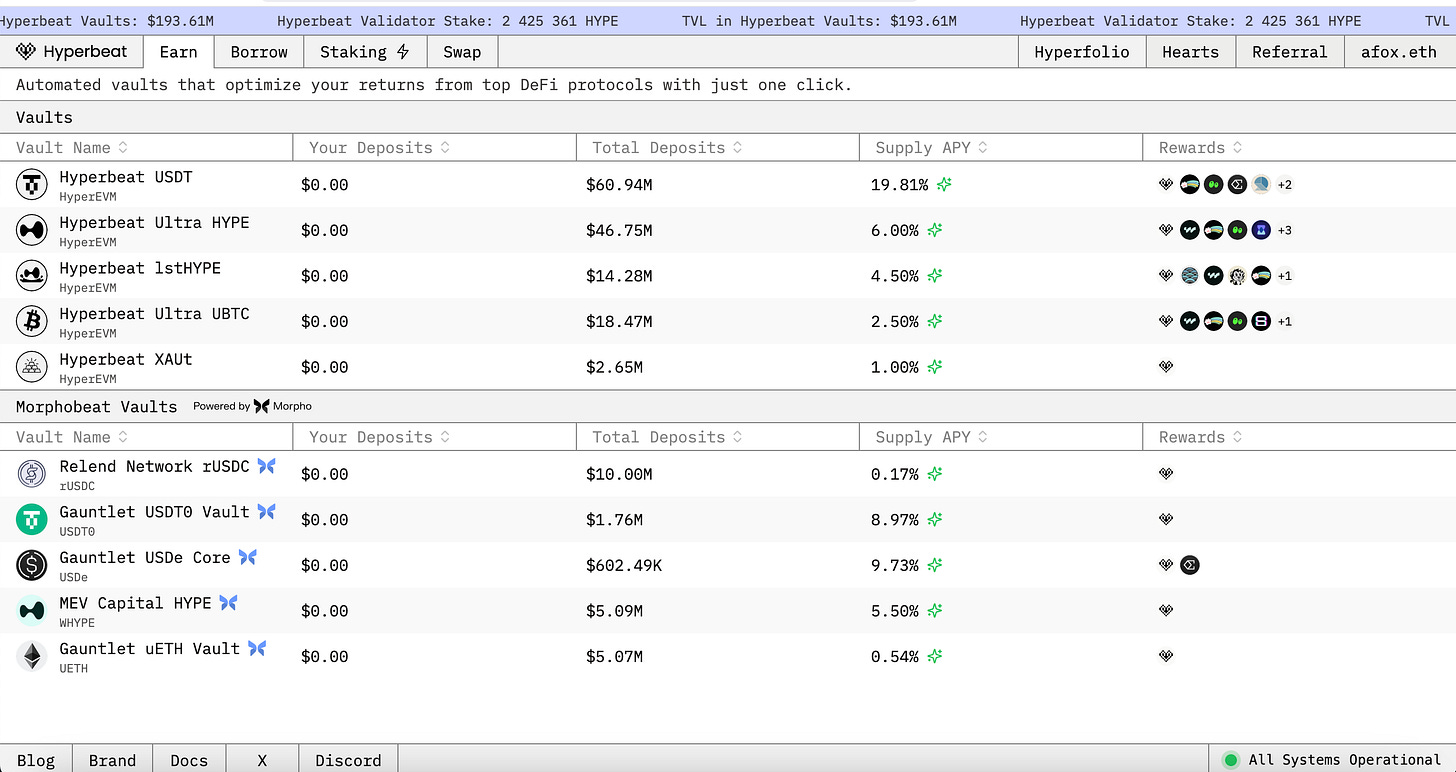This screenshot has height=772, width=1456.
Task: Click the Hyperbeat Ultra HYPE vault icon
Action: pyautogui.click(x=32, y=230)
